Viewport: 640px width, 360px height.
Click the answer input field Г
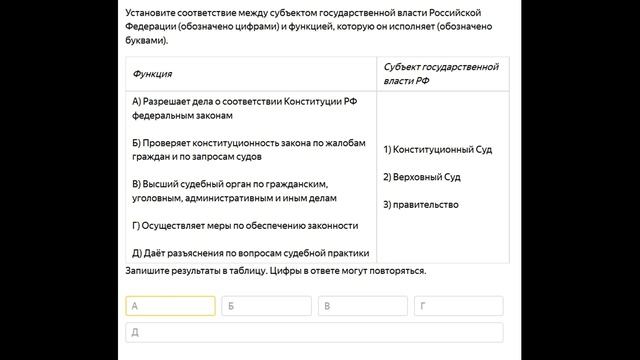tap(458, 306)
